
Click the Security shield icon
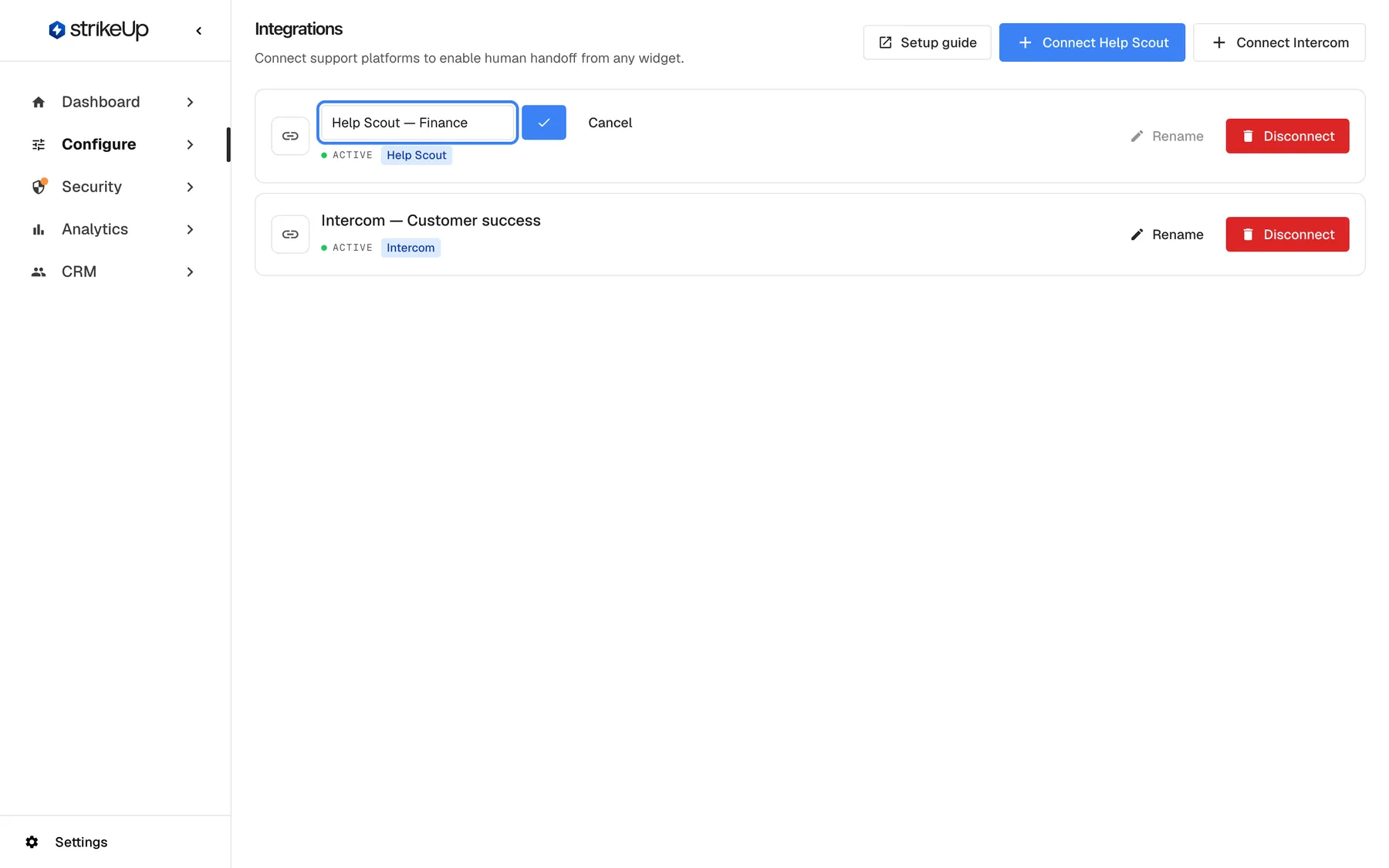tap(39, 187)
